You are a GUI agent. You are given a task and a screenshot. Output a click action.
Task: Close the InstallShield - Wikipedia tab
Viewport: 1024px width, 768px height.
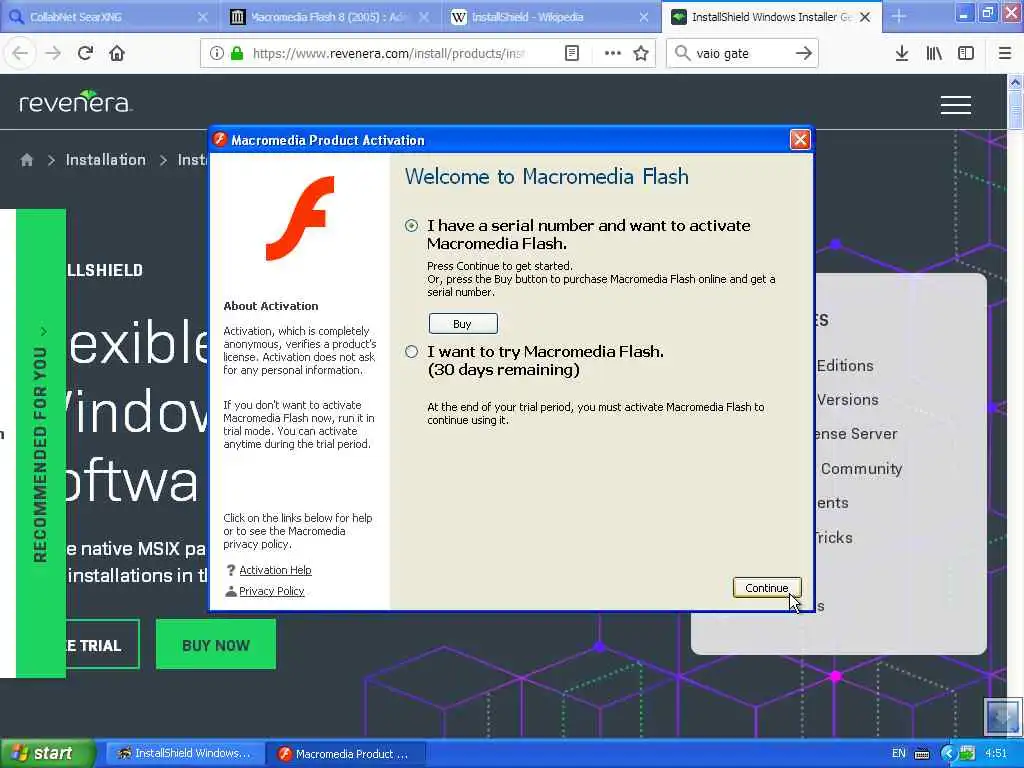pos(644,17)
